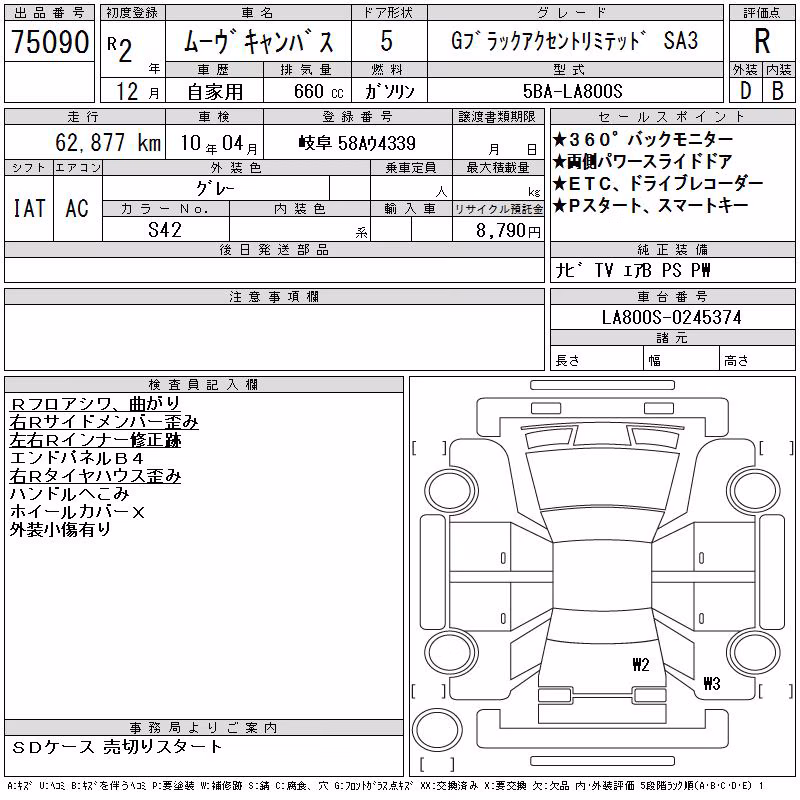Select sales point ETC、ドライブレコーダー
Viewport: 800px width, 800px height.
point(658,184)
